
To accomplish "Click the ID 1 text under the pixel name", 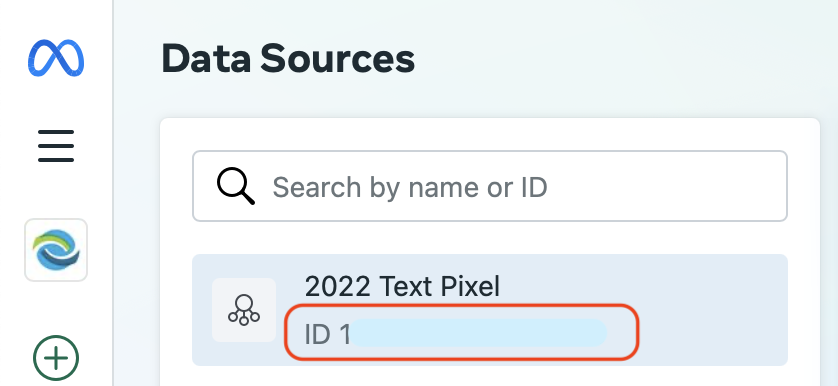I will coord(327,334).
